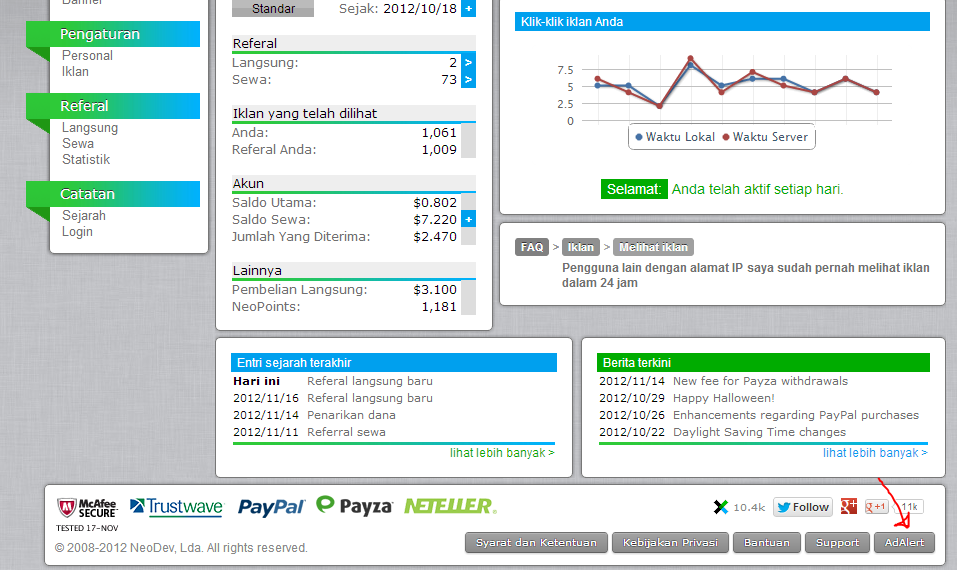Click the Google +1 button
This screenshot has width=957, height=570.
876,507
